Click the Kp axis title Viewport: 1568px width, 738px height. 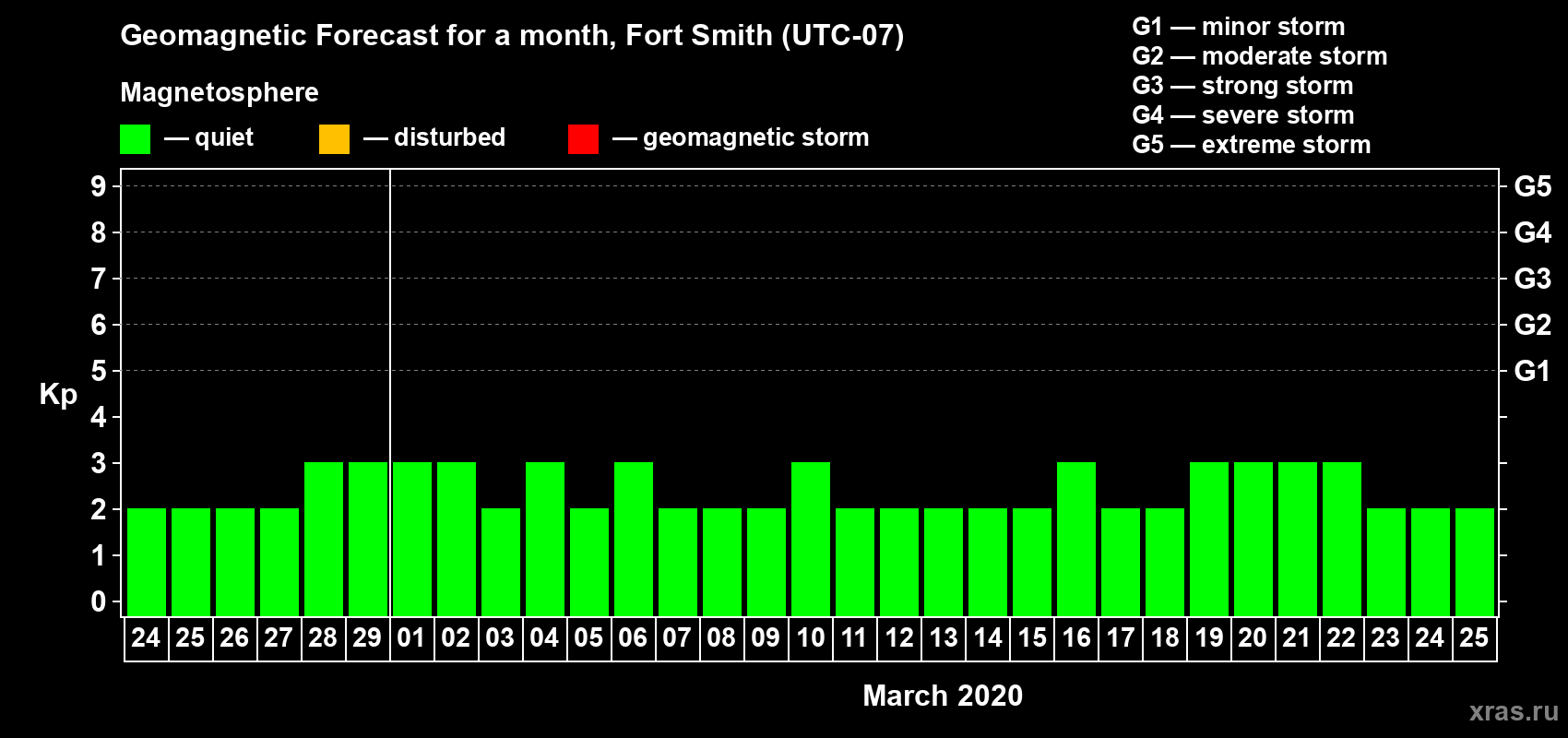(x=58, y=394)
